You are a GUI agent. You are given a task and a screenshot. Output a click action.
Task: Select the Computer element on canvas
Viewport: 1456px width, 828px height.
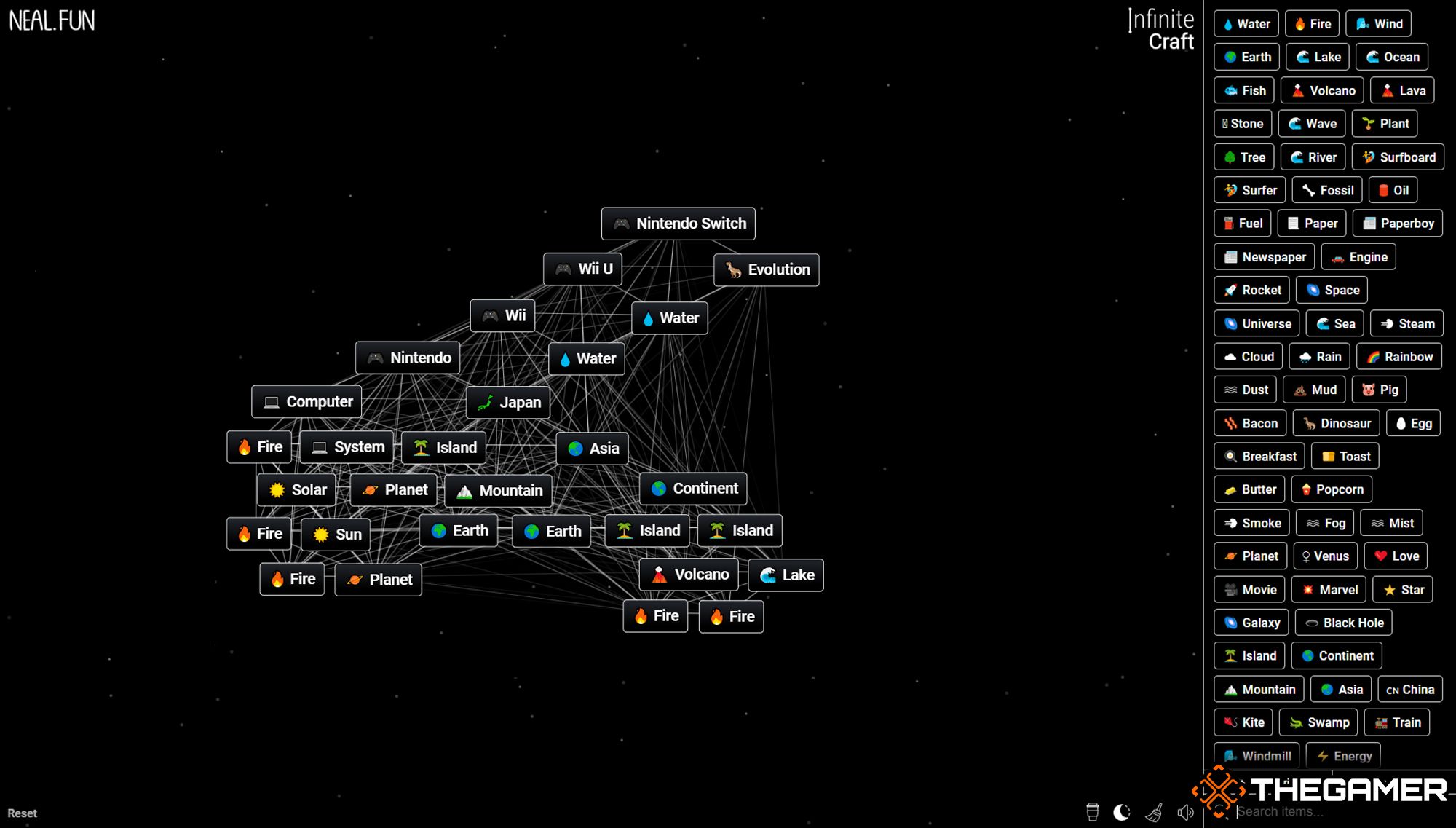point(306,402)
